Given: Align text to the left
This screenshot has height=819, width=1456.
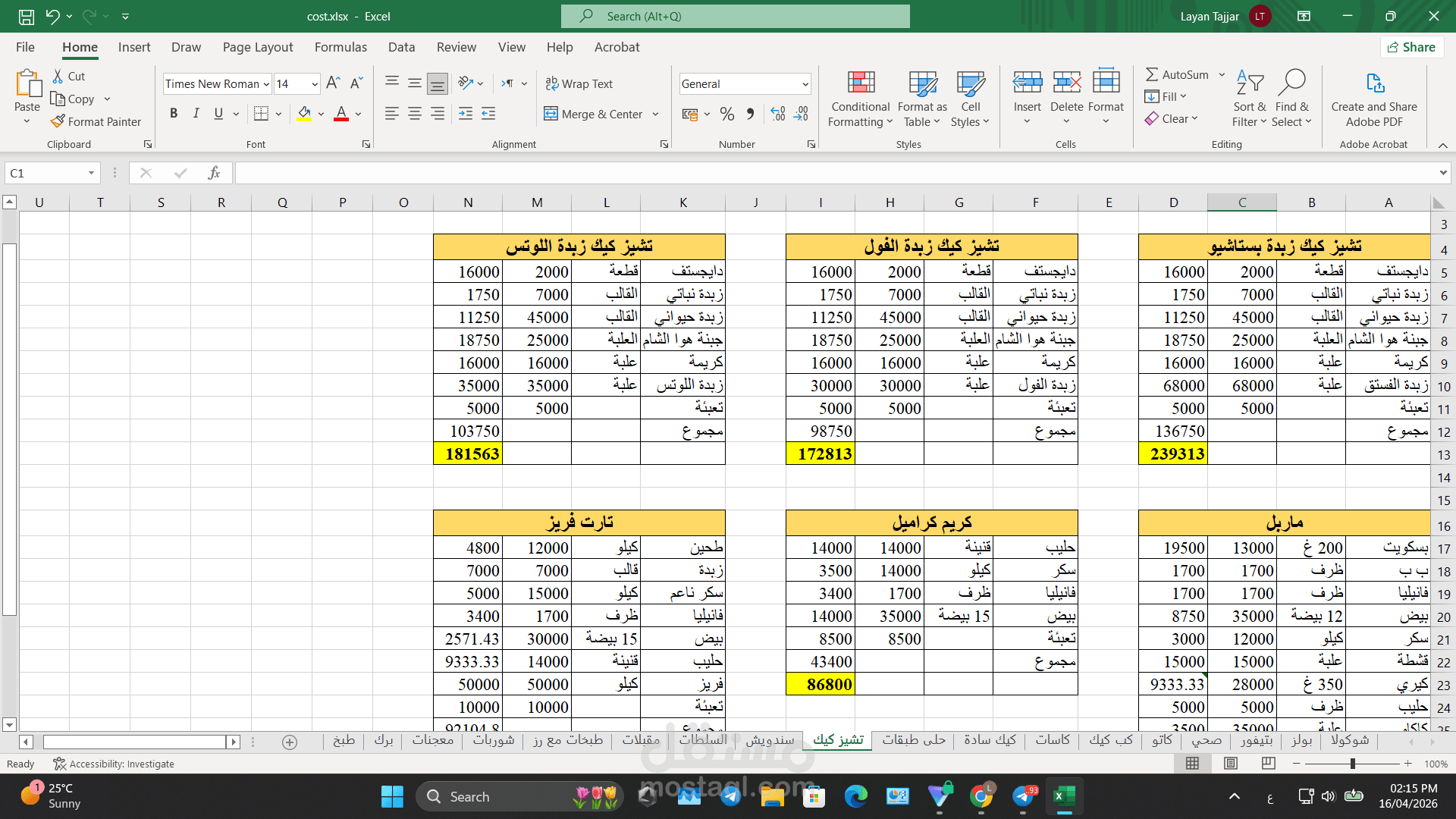Looking at the screenshot, I should pyautogui.click(x=391, y=114).
